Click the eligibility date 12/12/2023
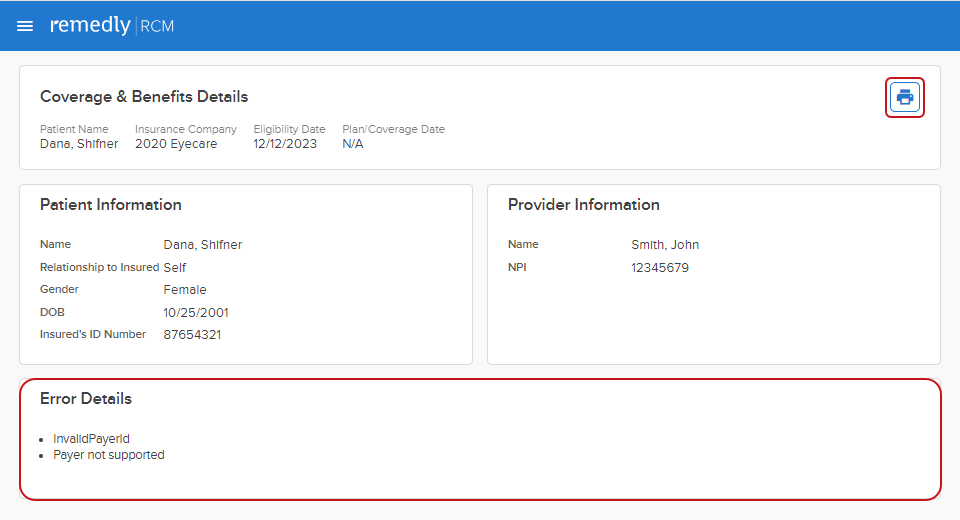960x520 pixels. pos(285,144)
